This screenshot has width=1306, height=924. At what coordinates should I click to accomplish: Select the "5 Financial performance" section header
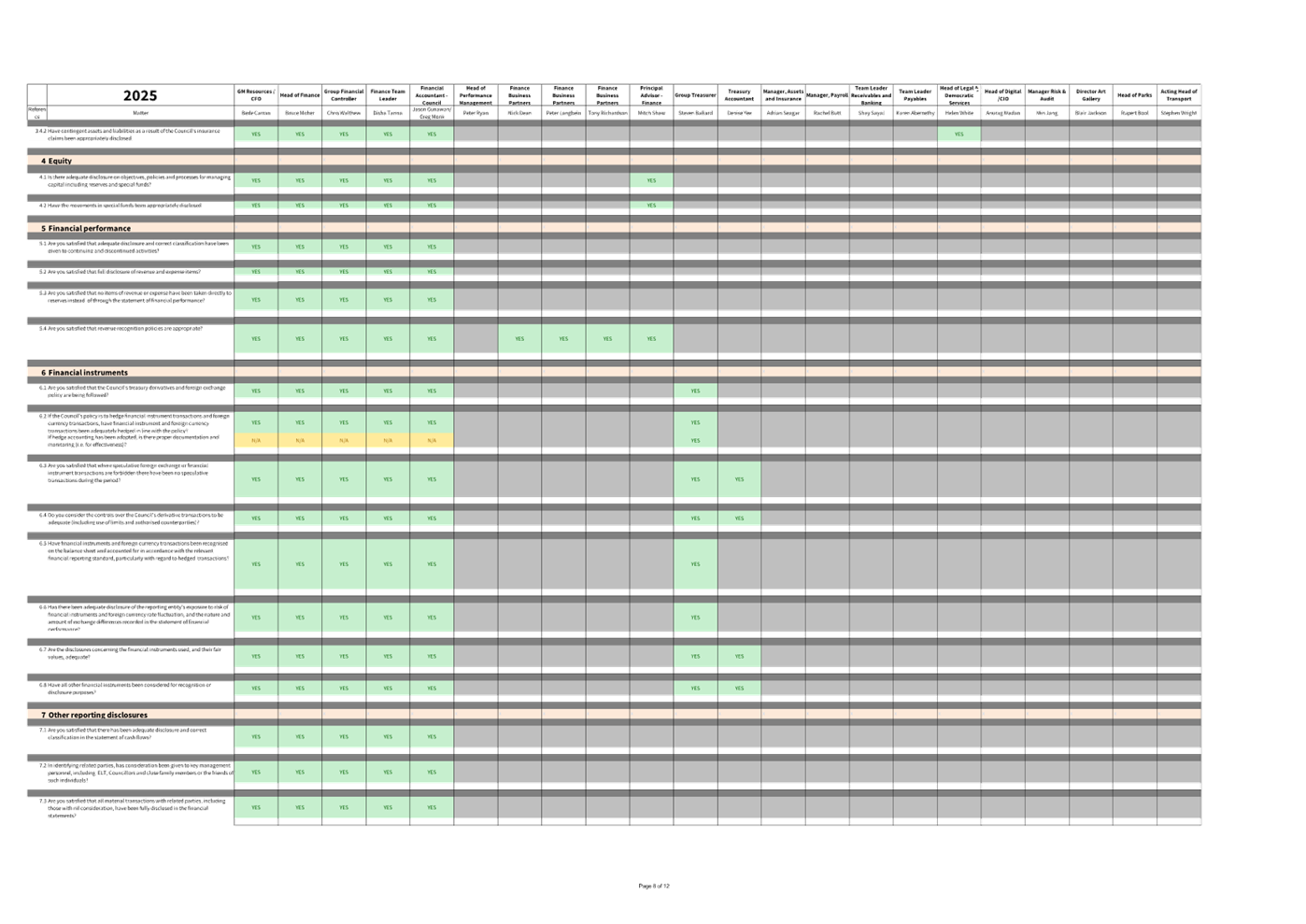click(86, 228)
